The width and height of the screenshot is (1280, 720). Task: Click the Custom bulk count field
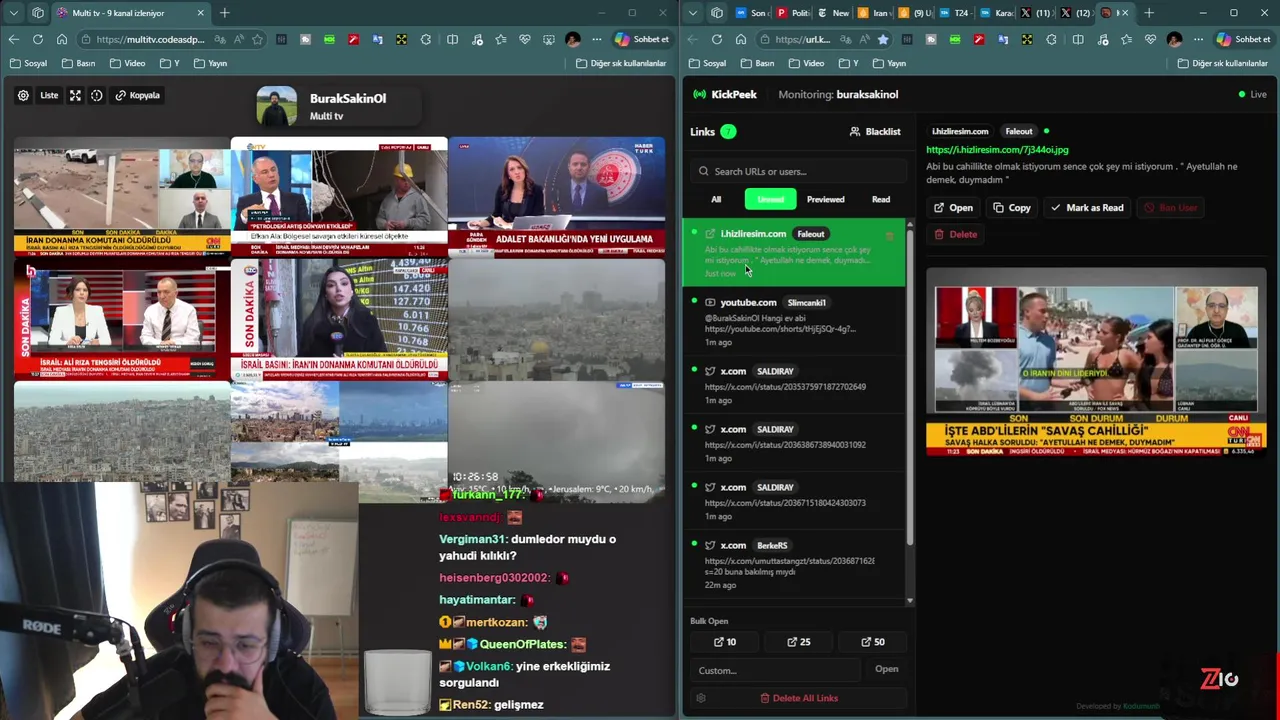coord(775,670)
